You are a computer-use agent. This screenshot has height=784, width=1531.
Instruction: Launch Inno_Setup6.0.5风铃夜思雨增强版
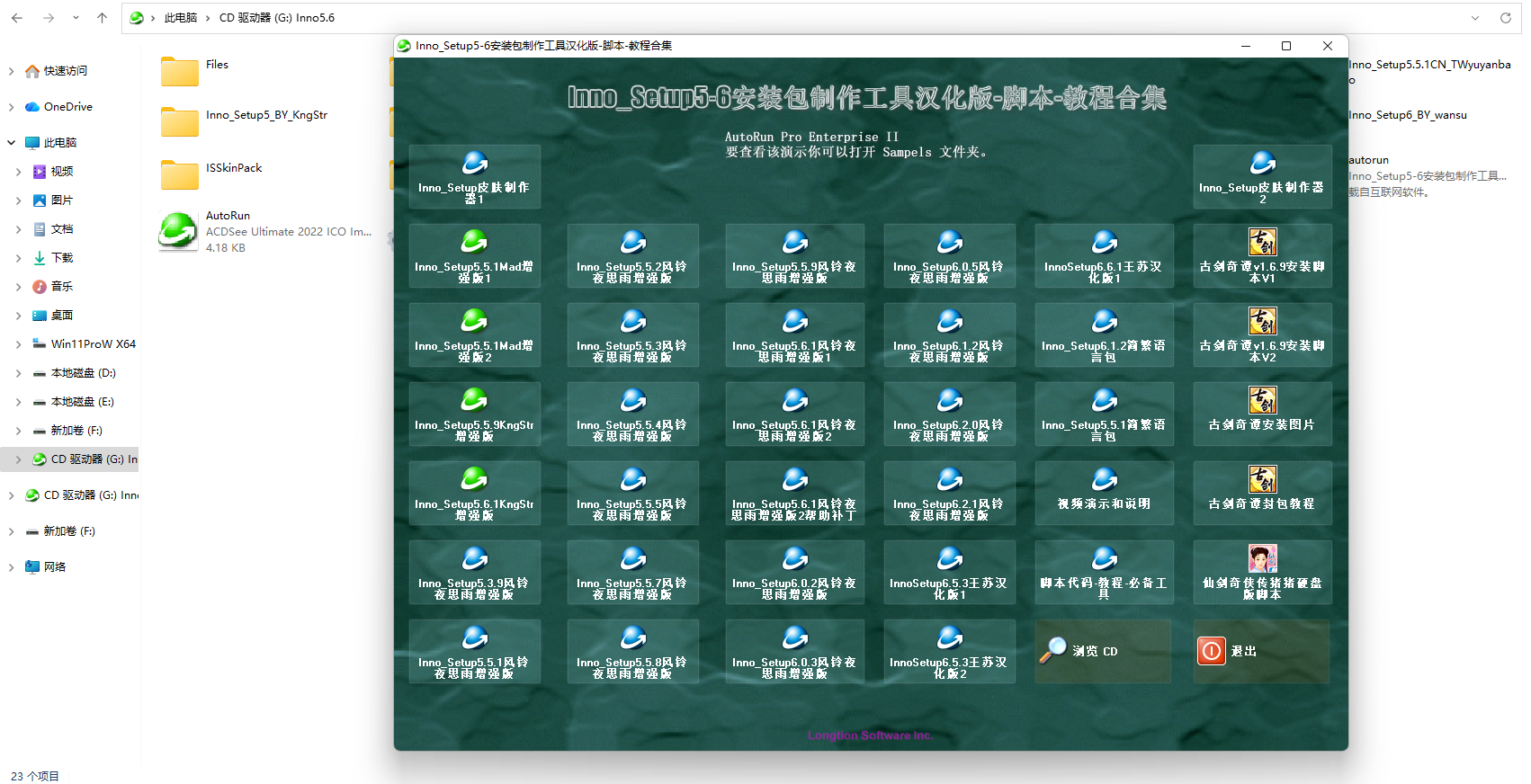coord(950,255)
